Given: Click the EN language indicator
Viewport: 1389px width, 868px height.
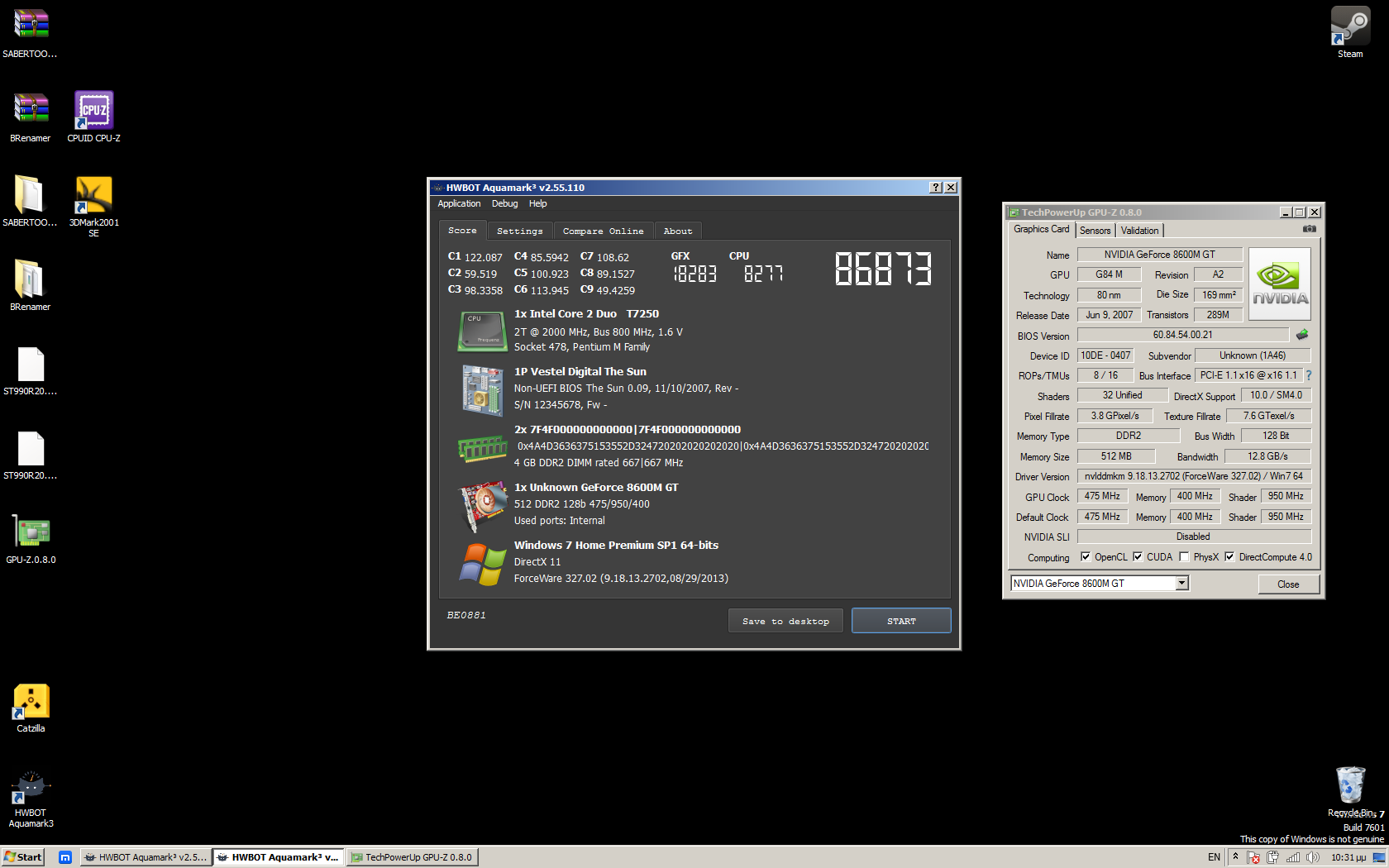Looking at the screenshot, I should click(1214, 857).
